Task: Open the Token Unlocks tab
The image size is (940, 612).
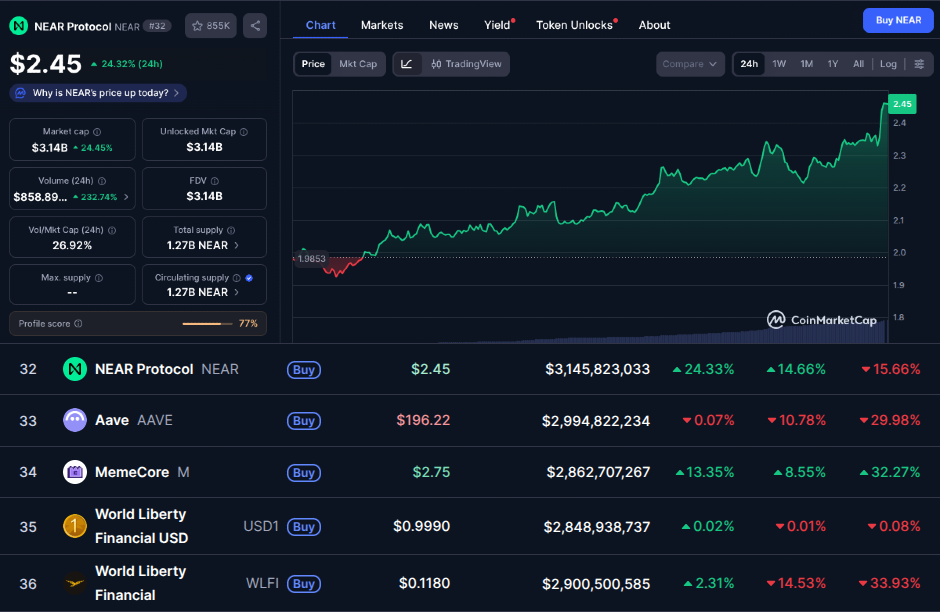Action: coord(573,25)
